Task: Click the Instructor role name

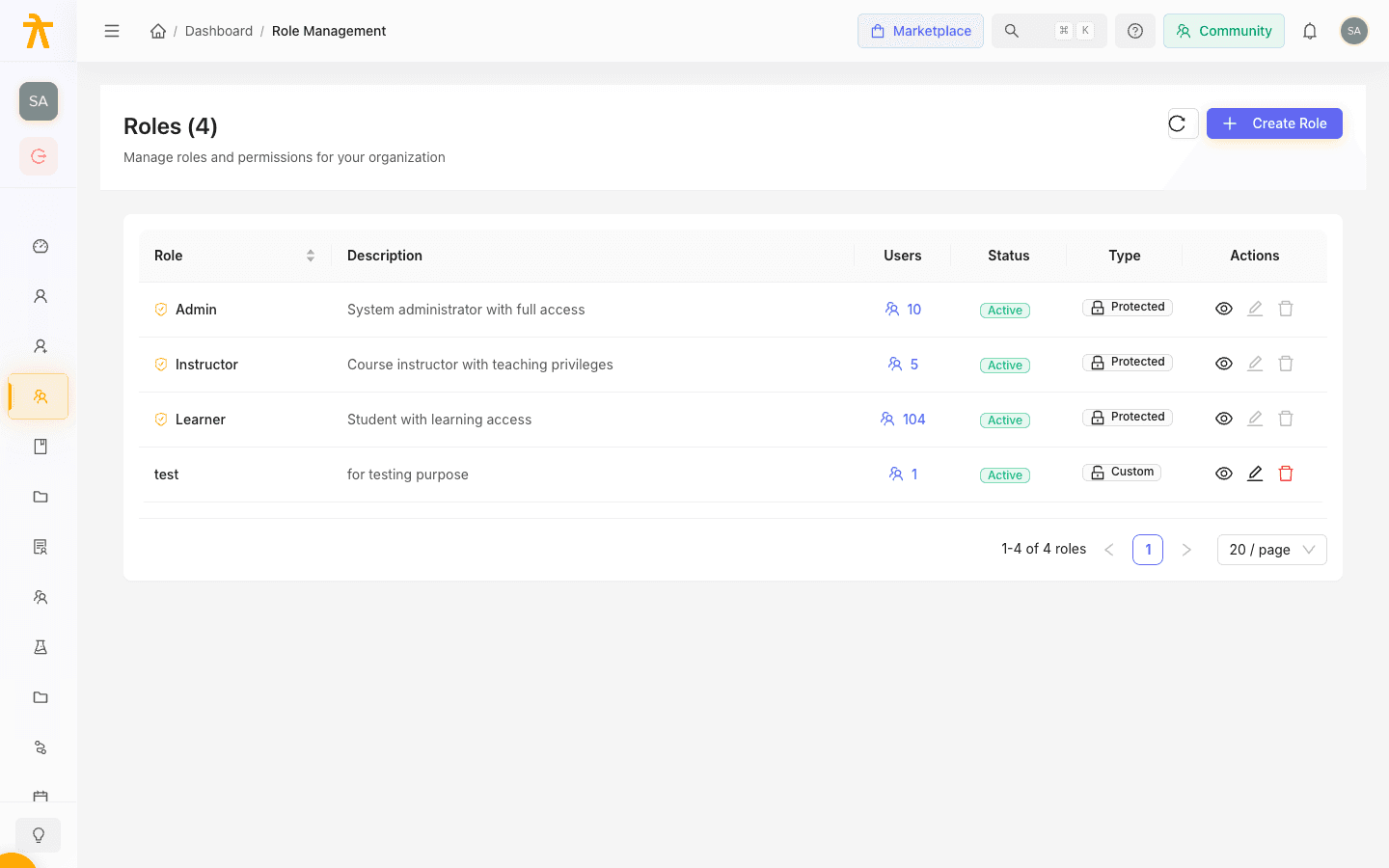Action: pyautogui.click(x=206, y=365)
